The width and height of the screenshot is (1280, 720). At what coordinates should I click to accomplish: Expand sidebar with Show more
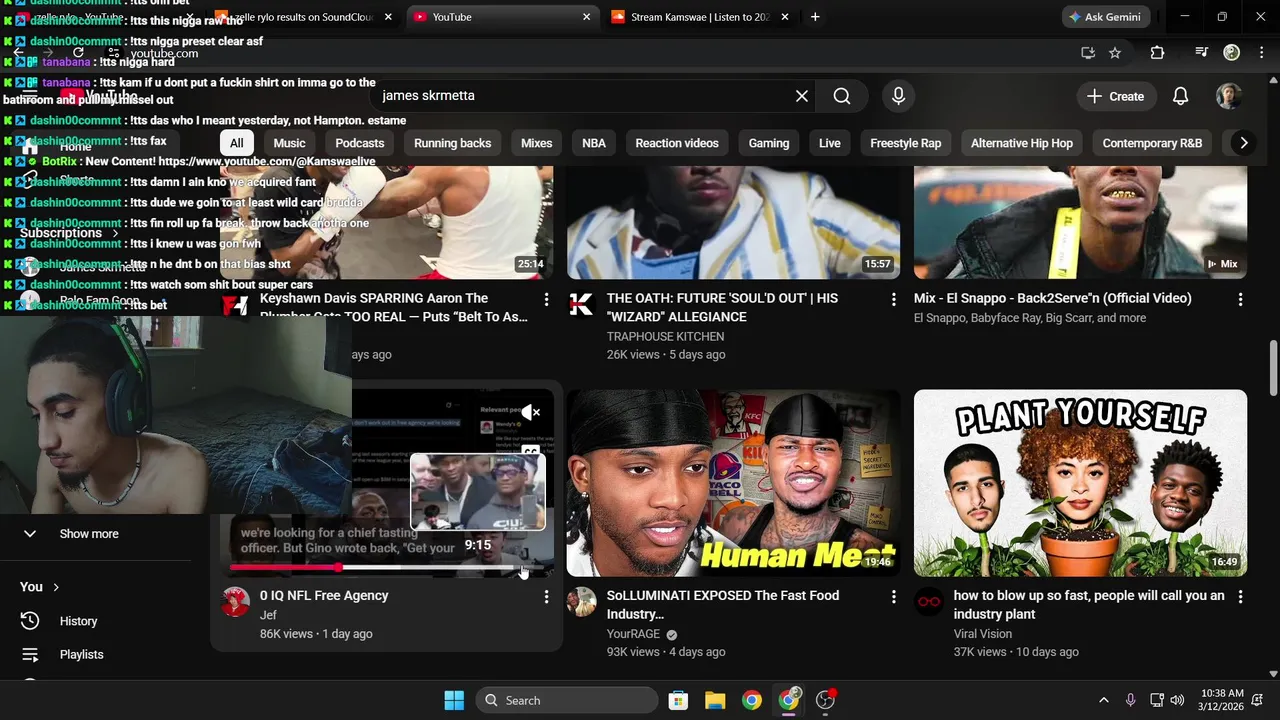88,534
